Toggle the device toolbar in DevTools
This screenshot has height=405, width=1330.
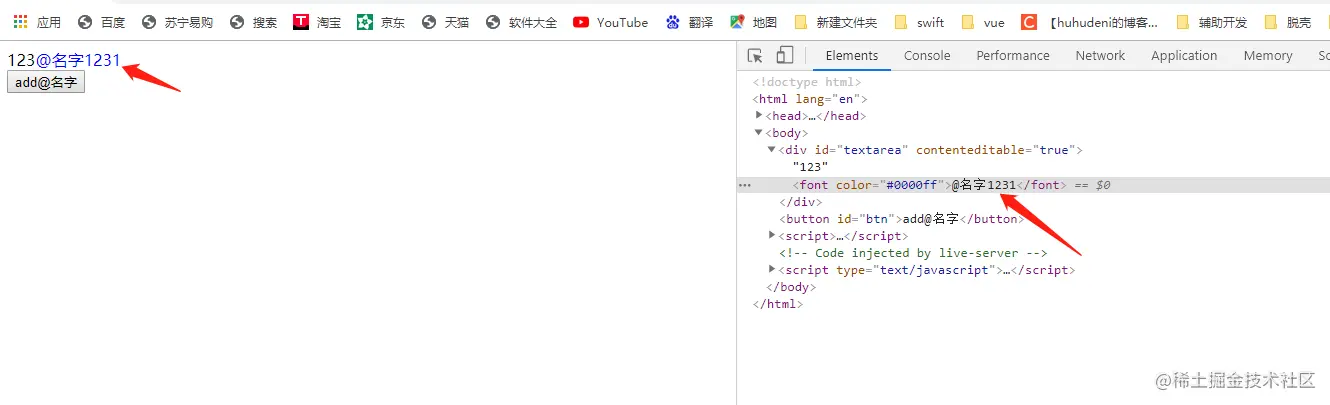(785, 56)
